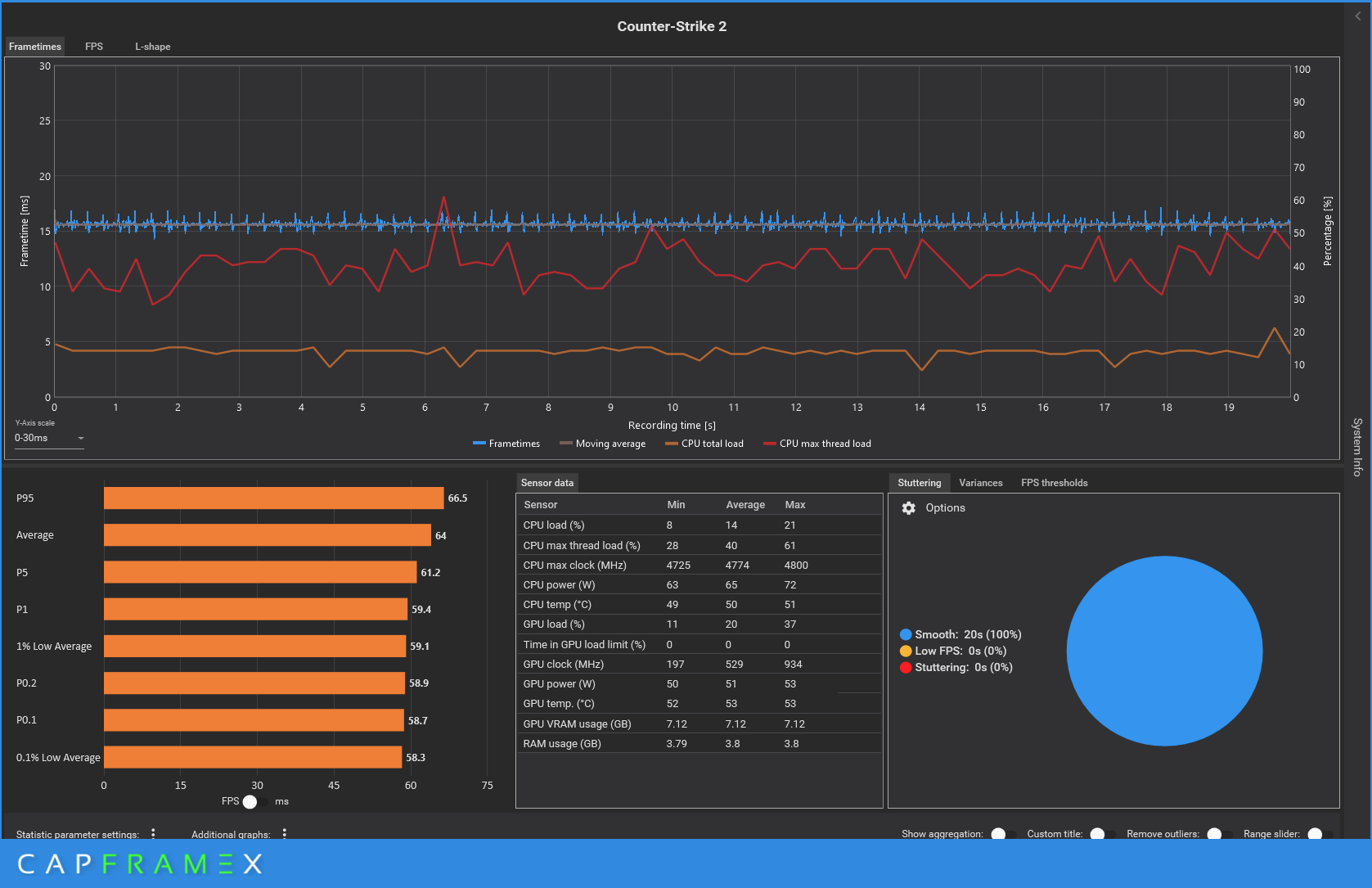Select the L-shape tab
Viewport: 1372px width, 888px height.
[x=153, y=47]
